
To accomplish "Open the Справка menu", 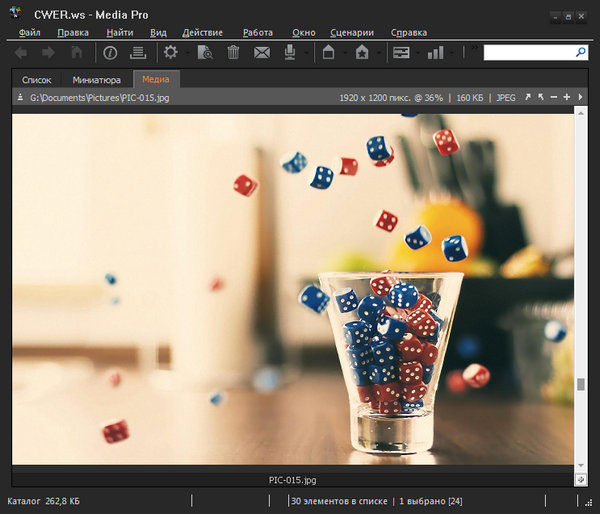I will [x=409, y=33].
